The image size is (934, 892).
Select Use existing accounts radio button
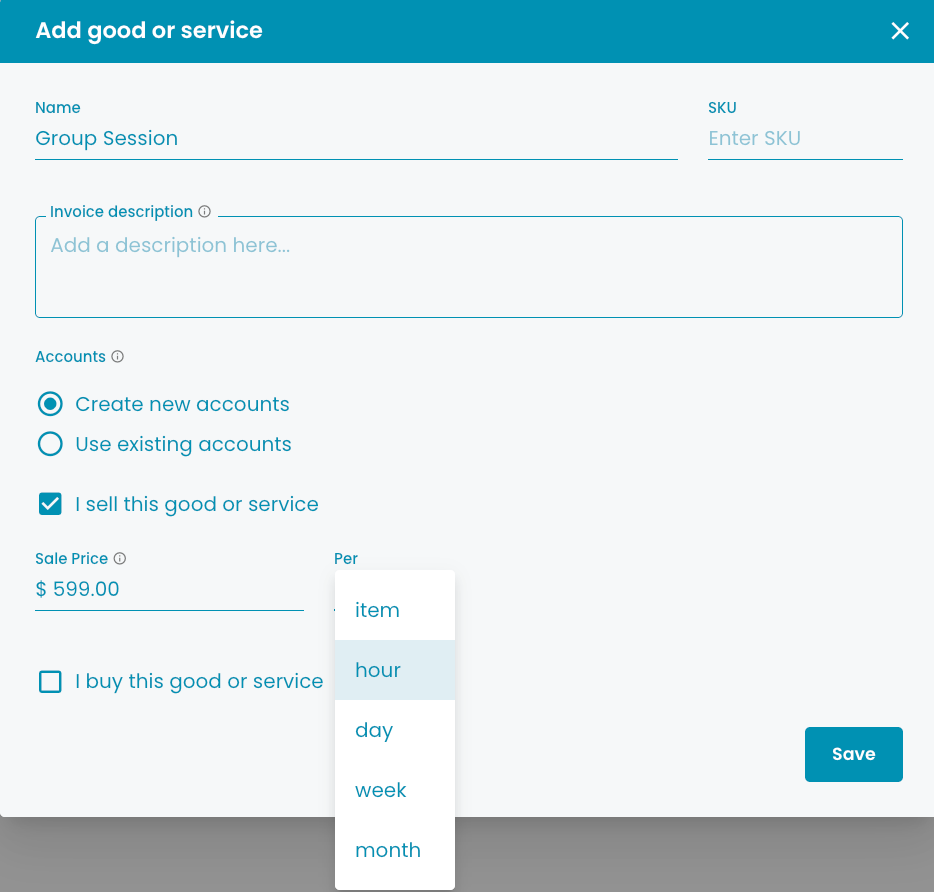click(x=50, y=444)
